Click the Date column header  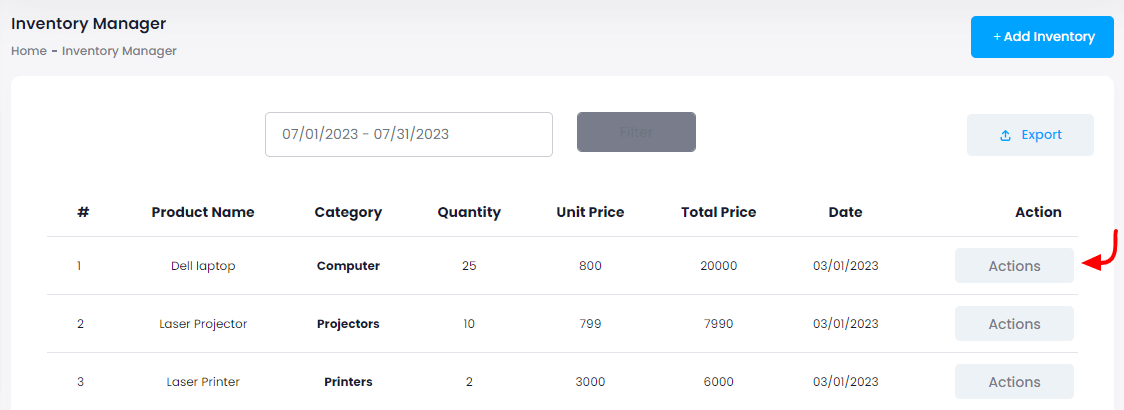tap(845, 212)
